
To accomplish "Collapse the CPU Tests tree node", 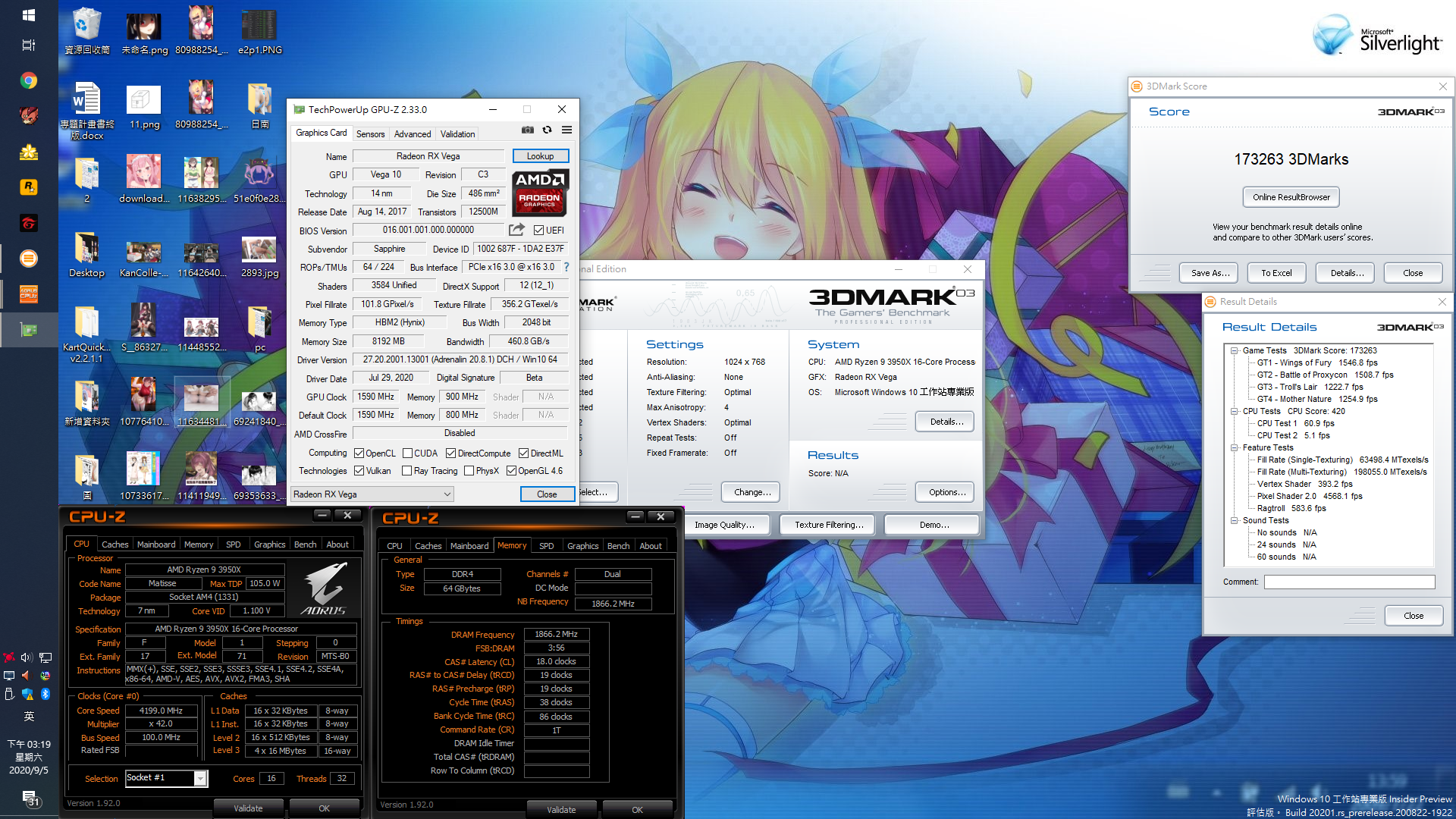I will click(1235, 412).
